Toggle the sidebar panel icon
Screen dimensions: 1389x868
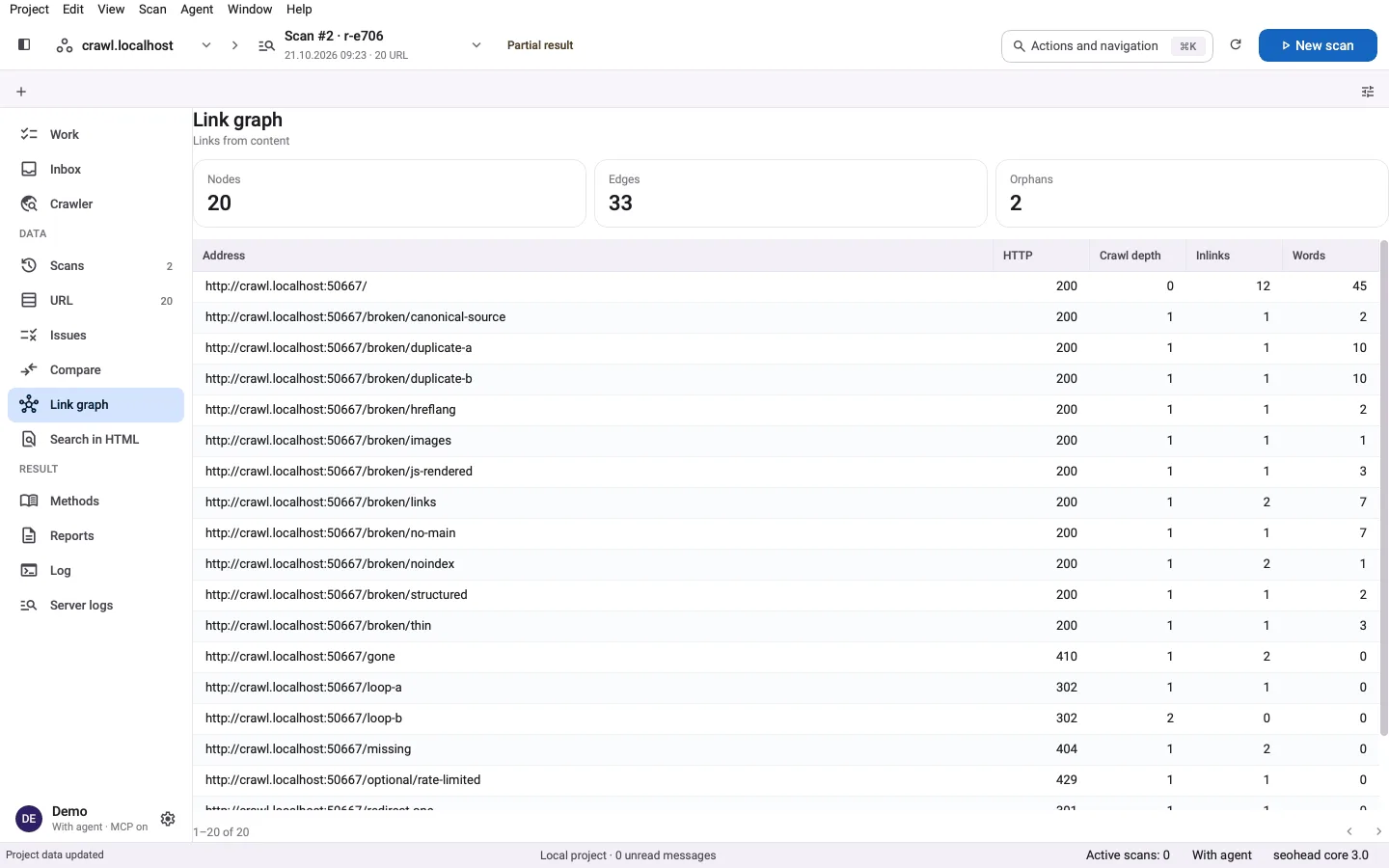coord(24,44)
